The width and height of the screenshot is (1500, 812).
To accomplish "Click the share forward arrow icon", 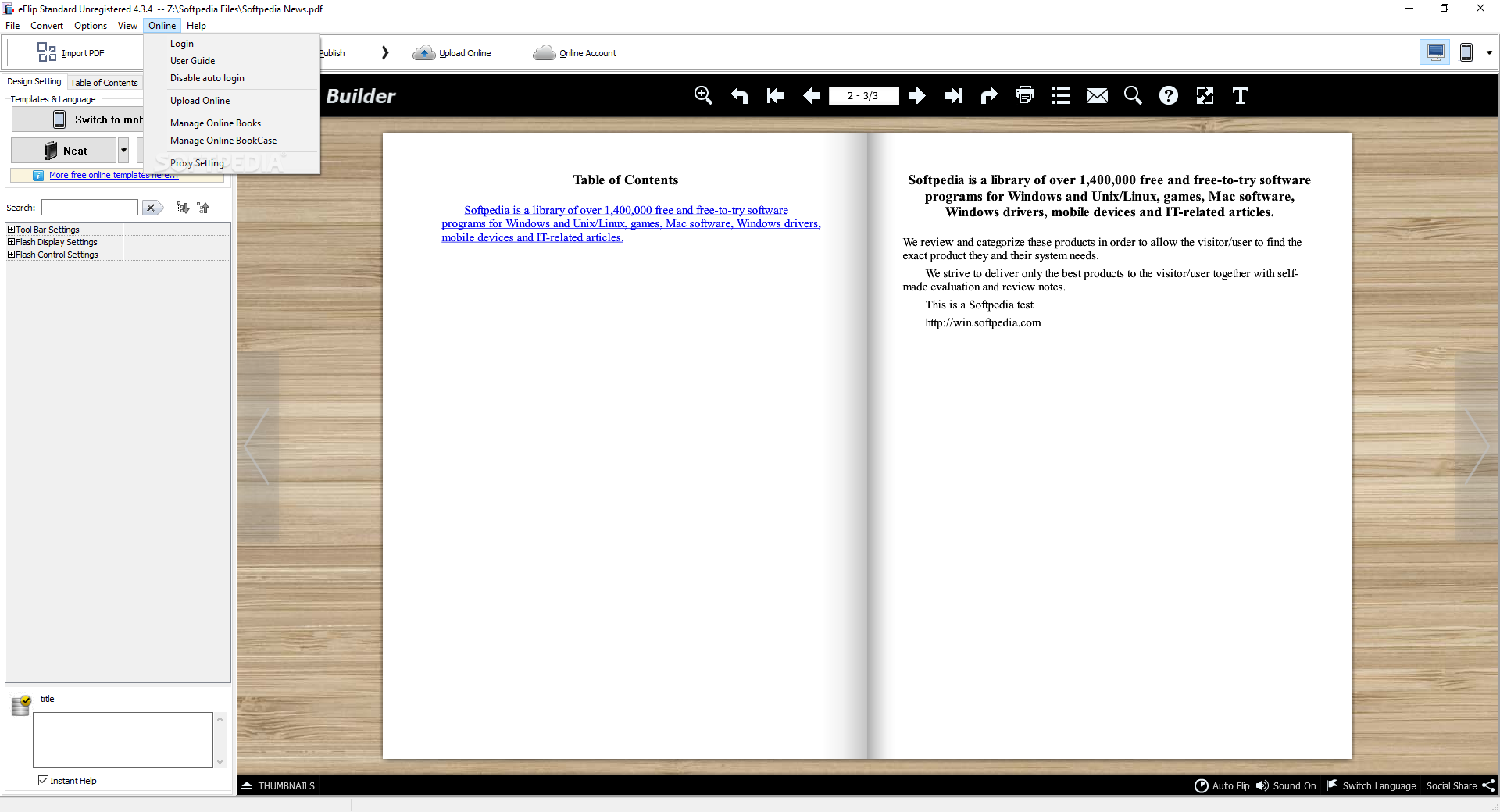I will click(x=989, y=95).
